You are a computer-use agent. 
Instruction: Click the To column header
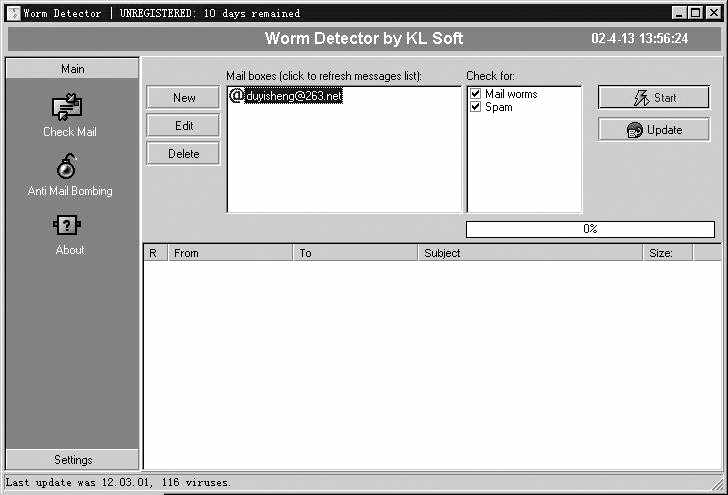click(x=355, y=253)
